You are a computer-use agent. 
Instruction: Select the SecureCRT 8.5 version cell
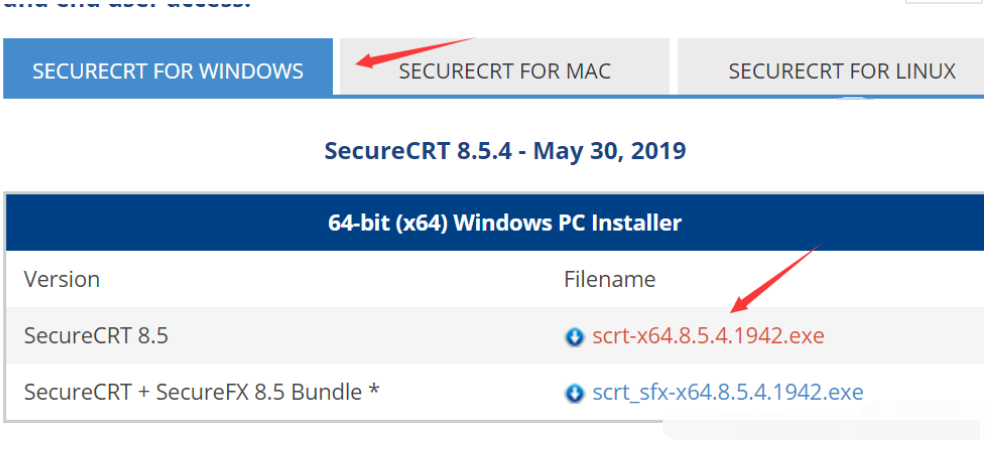tap(96, 336)
